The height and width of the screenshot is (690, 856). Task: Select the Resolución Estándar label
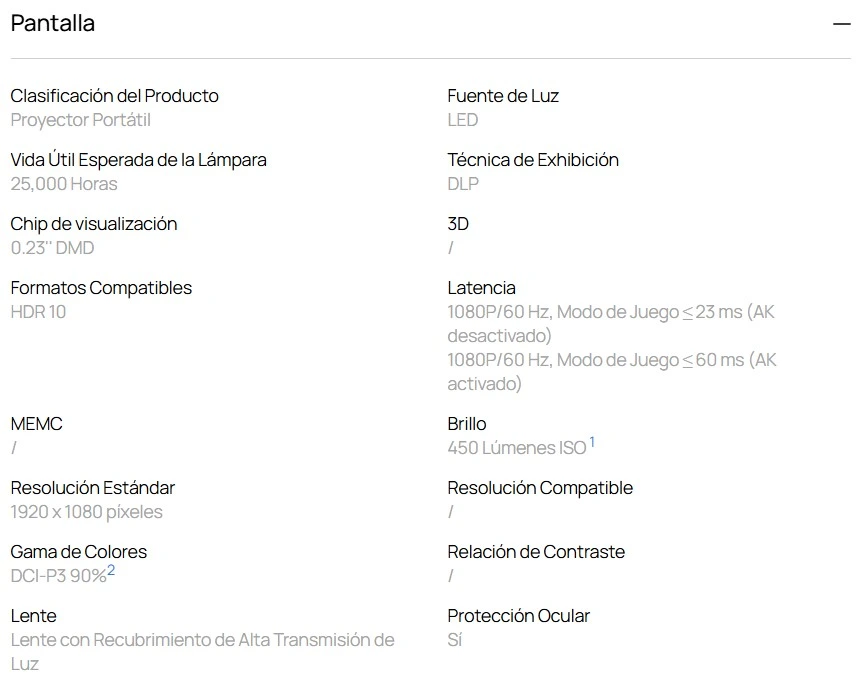92,488
